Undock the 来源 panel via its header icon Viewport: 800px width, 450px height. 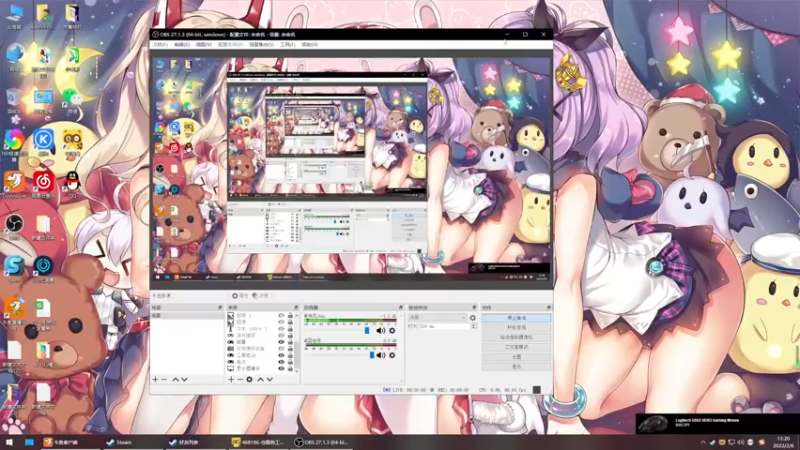(296, 308)
